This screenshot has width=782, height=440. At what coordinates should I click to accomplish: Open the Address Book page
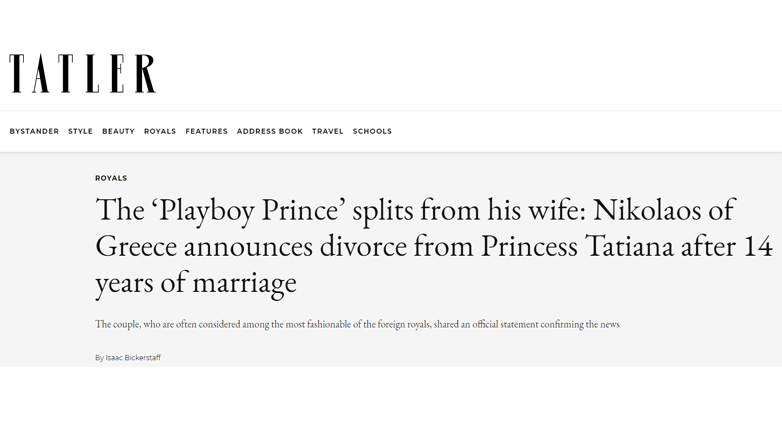[x=270, y=131]
